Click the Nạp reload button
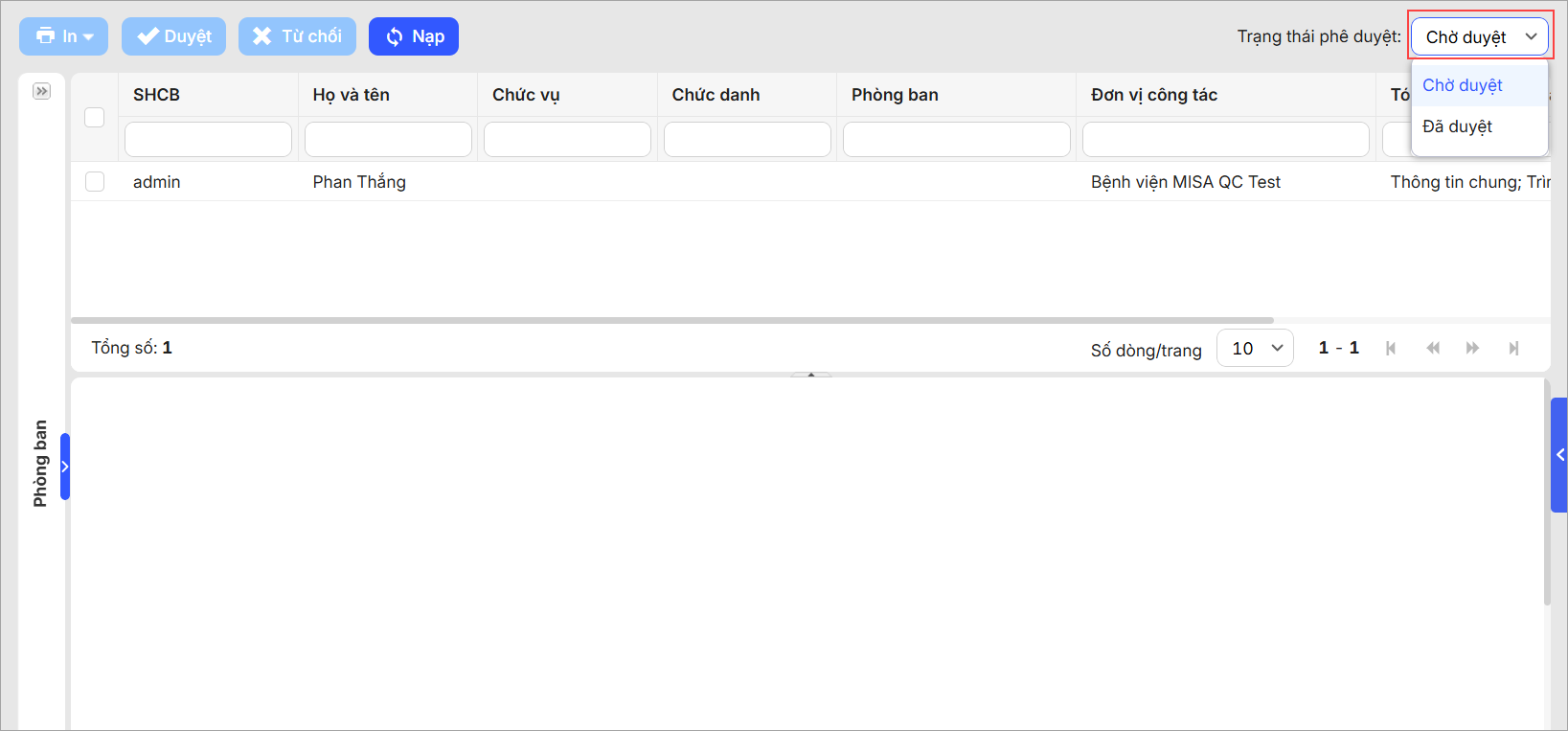 pos(414,36)
